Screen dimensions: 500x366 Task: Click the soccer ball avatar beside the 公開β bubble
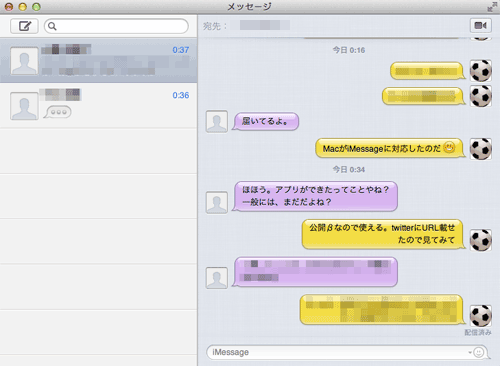point(481,240)
